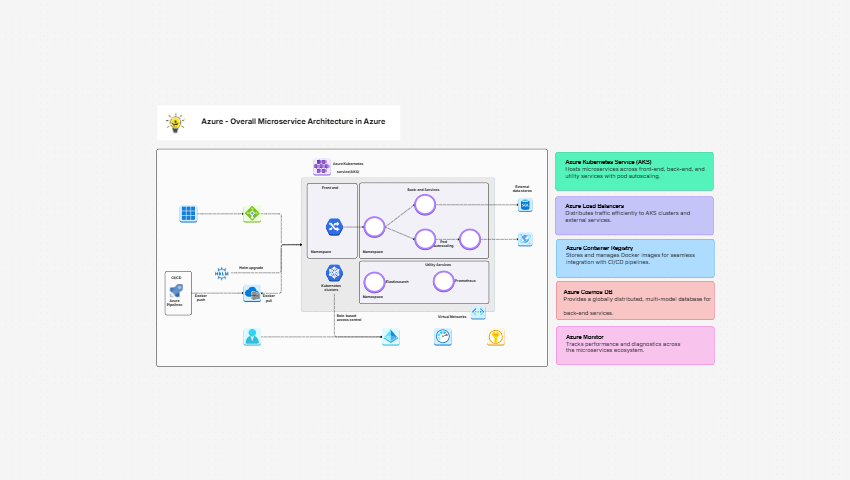
Task: Click the Prometheus circle node
Action: click(444, 281)
